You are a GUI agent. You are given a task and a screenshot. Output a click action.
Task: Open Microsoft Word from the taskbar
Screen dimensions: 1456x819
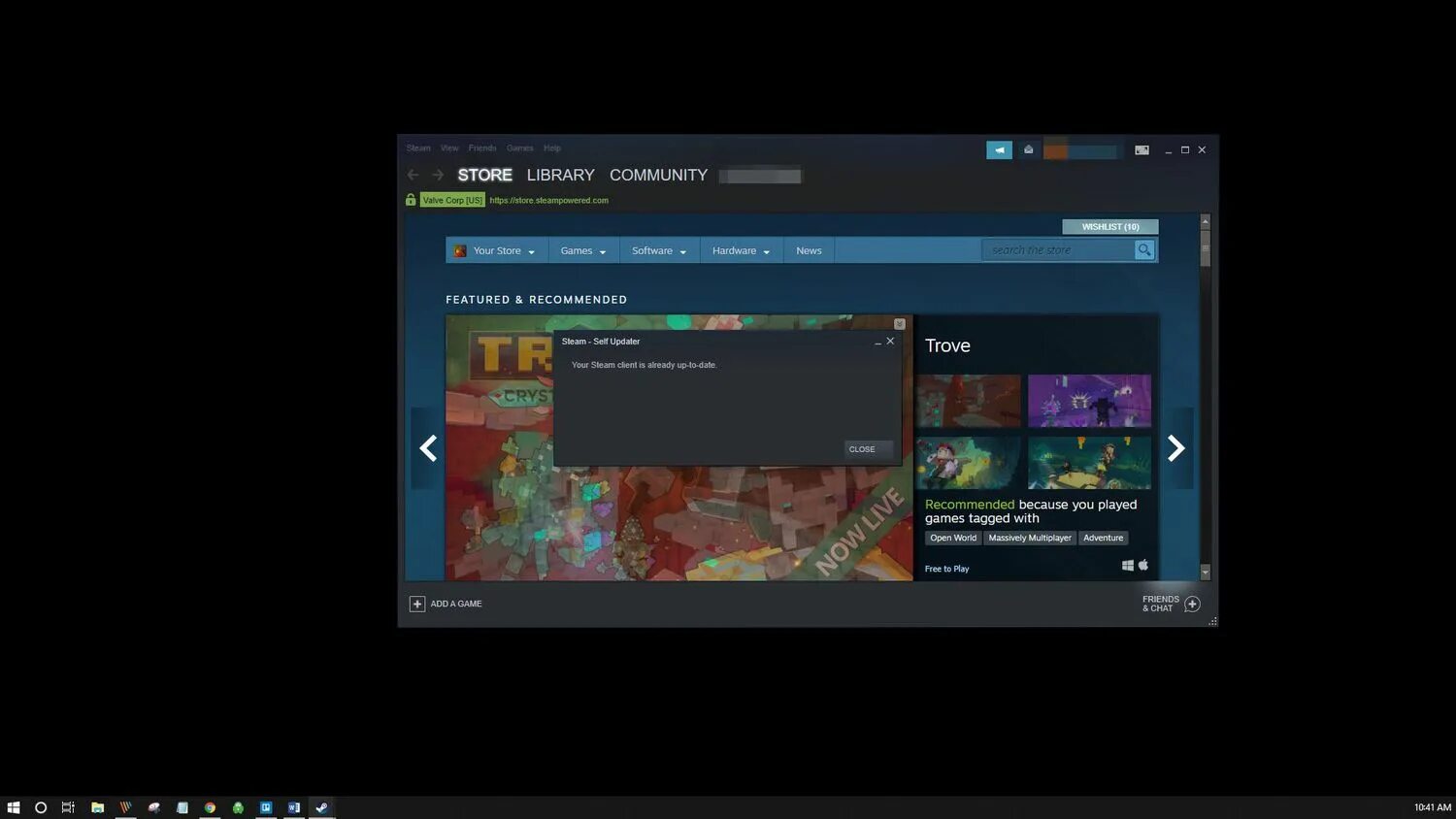point(294,807)
